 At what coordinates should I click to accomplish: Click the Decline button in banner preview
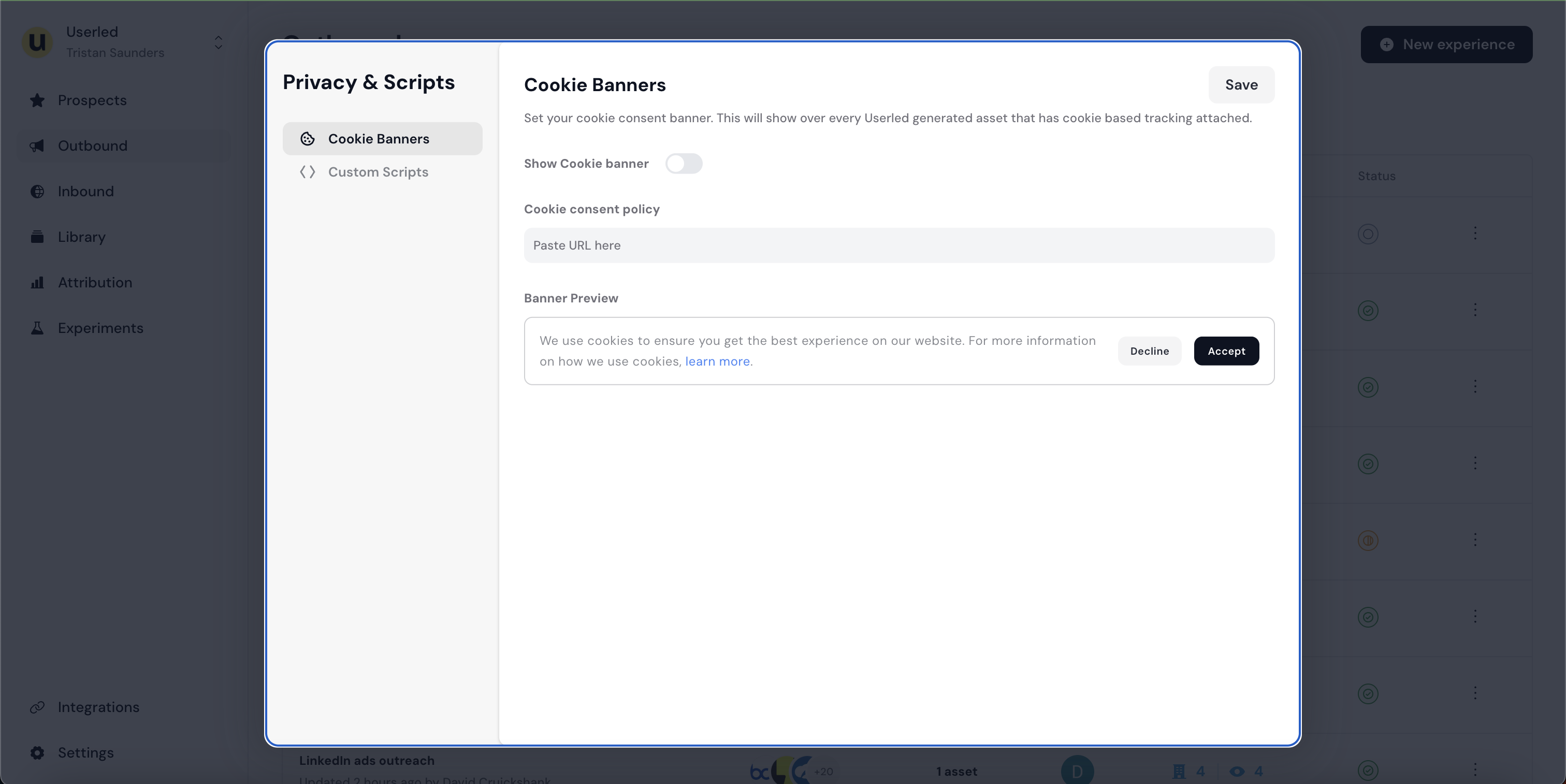1149,351
